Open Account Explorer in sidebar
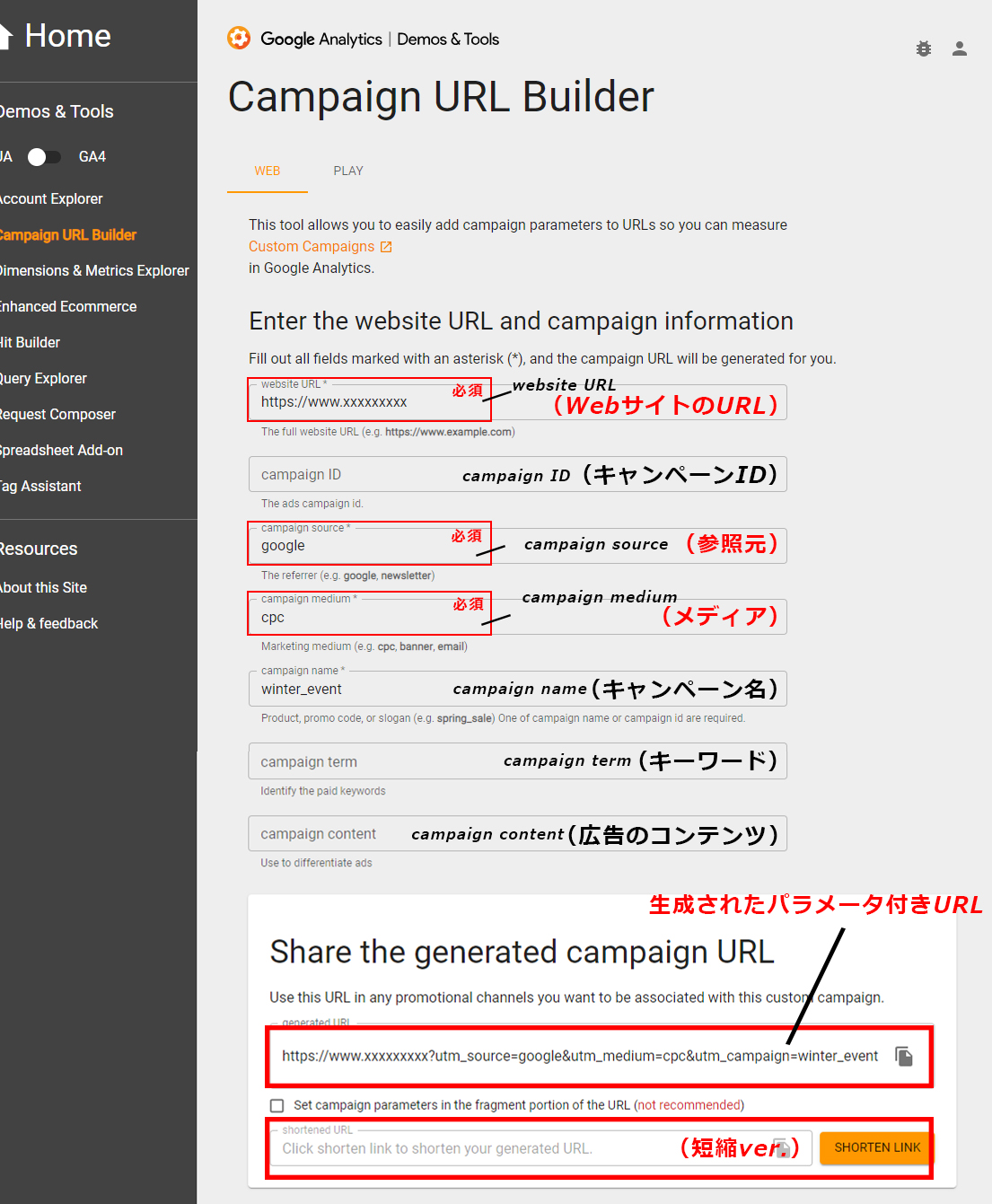The width and height of the screenshot is (992, 1204). click(51, 198)
